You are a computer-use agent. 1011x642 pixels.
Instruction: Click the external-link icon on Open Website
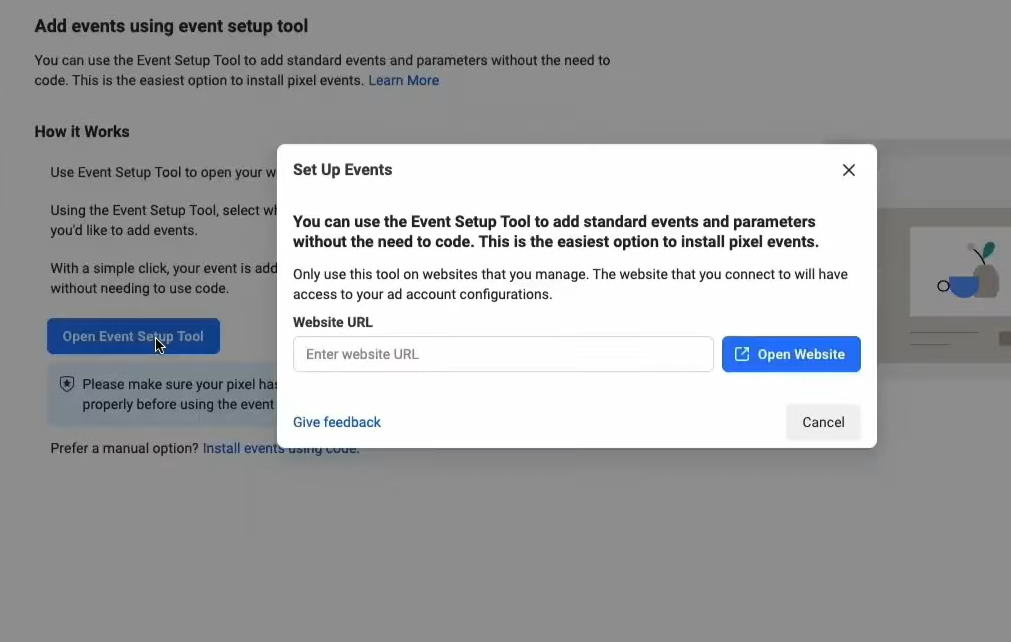click(742, 354)
